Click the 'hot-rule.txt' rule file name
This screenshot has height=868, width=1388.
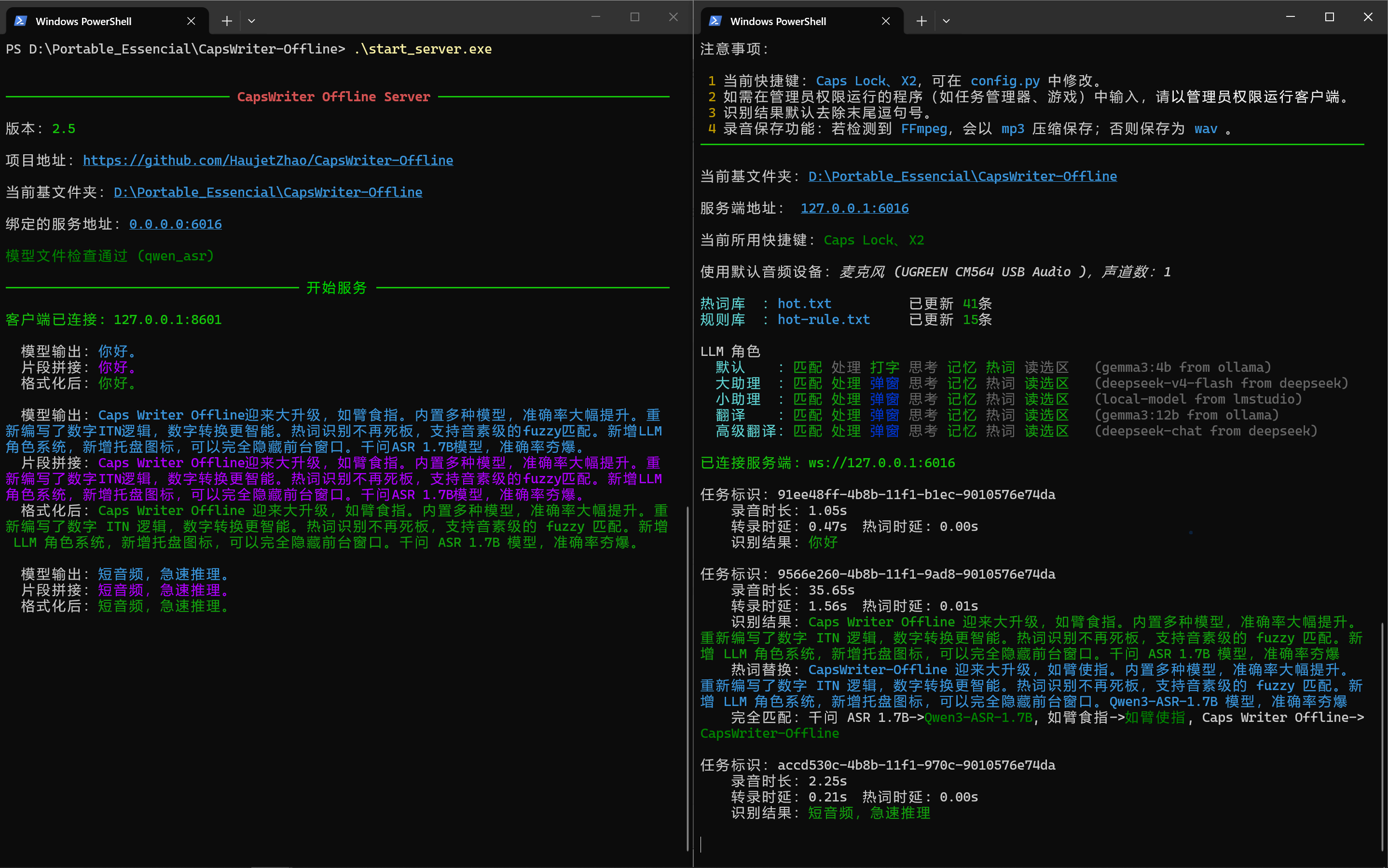(x=824, y=320)
